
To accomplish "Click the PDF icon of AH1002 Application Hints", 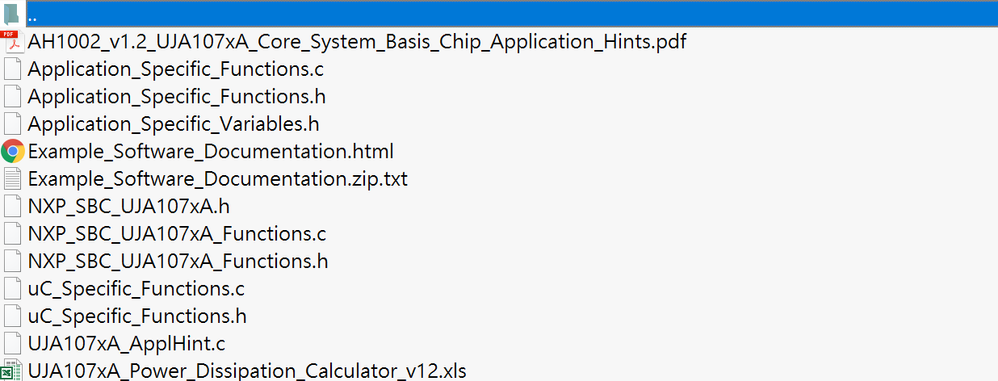I will (x=12, y=41).
